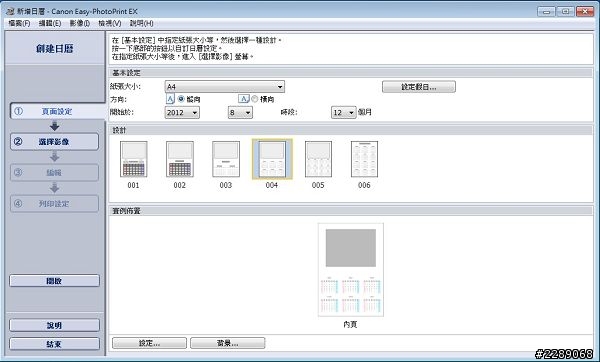This screenshot has width=600, height=362.
Task: Open the 檔案(F) menu
Action: pos(19,23)
